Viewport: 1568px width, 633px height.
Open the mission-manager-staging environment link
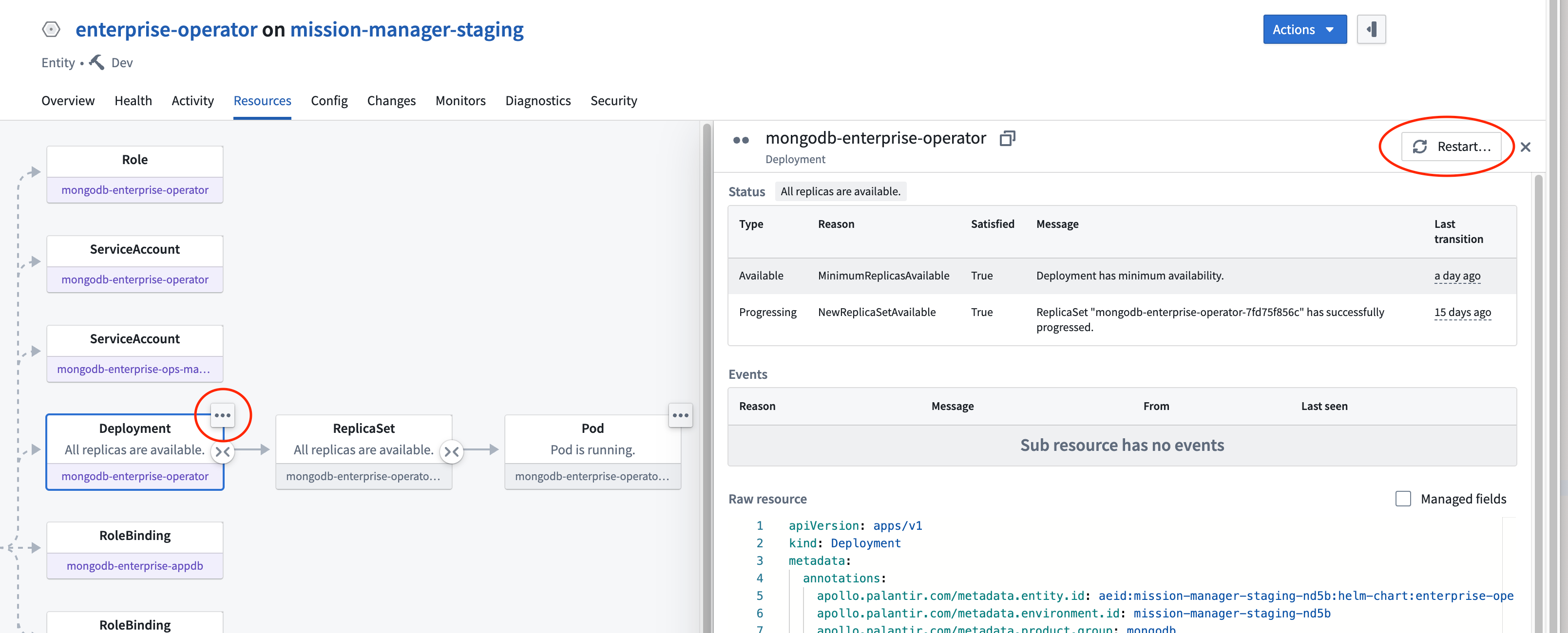[x=406, y=29]
